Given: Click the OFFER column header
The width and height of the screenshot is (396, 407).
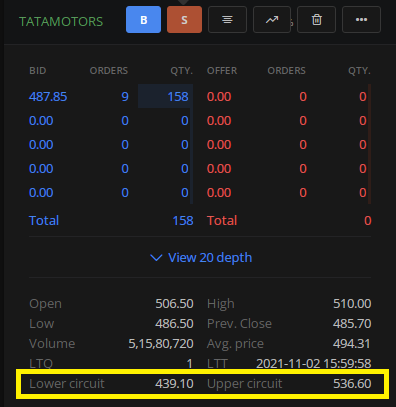Looking at the screenshot, I should tap(222, 71).
